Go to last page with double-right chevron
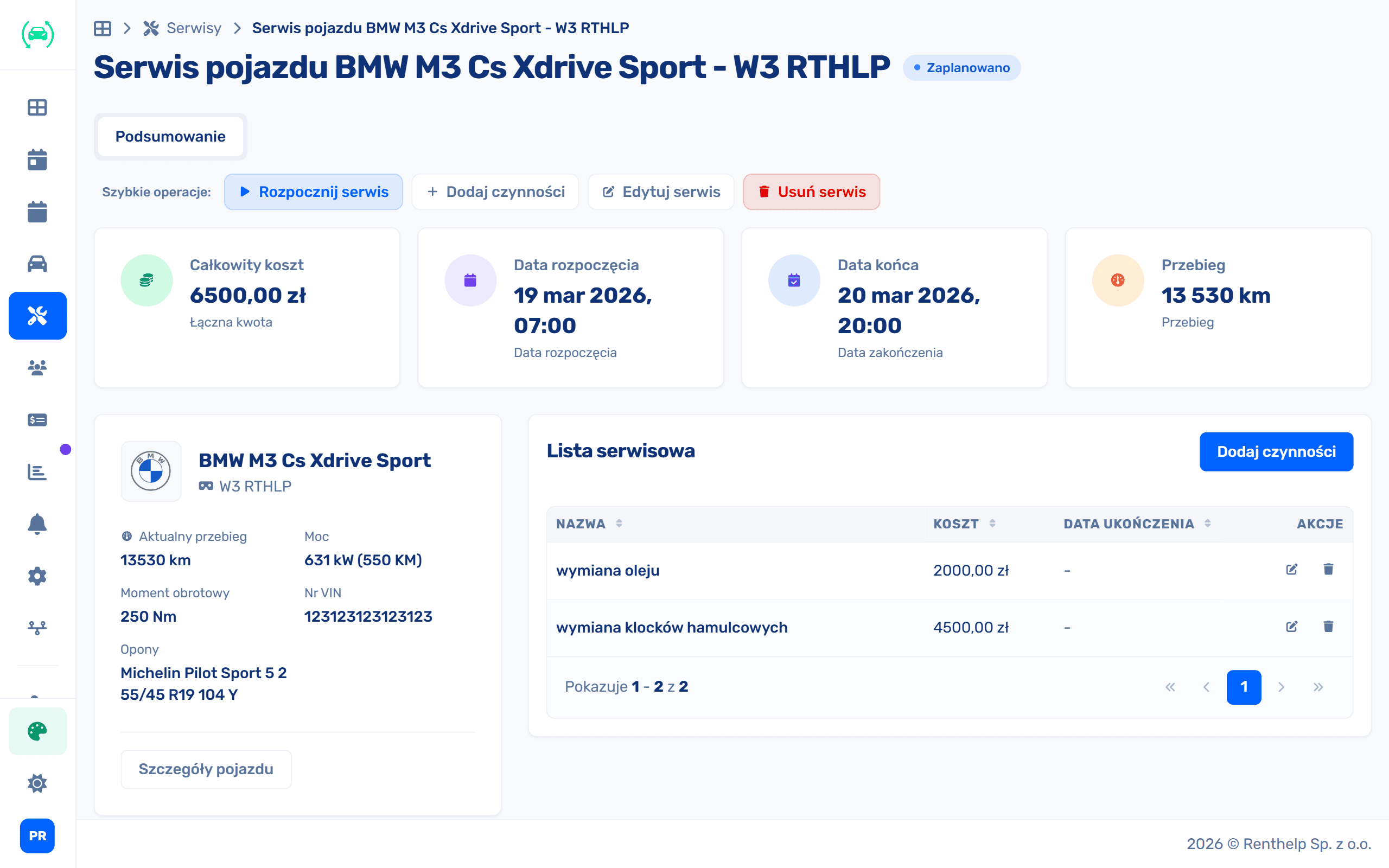The width and height of the screenshot is (1389, 868). (x=1318, y=687)
